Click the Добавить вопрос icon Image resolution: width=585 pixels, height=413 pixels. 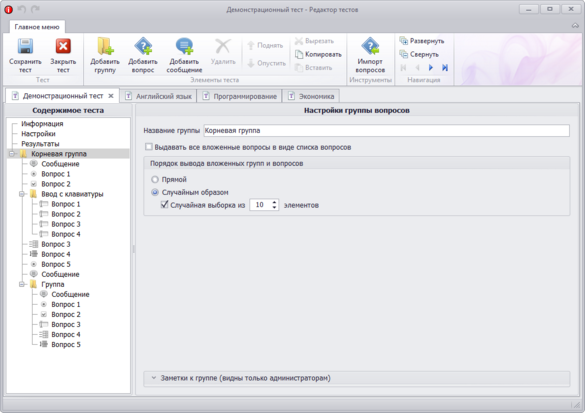tap(143, 47)
